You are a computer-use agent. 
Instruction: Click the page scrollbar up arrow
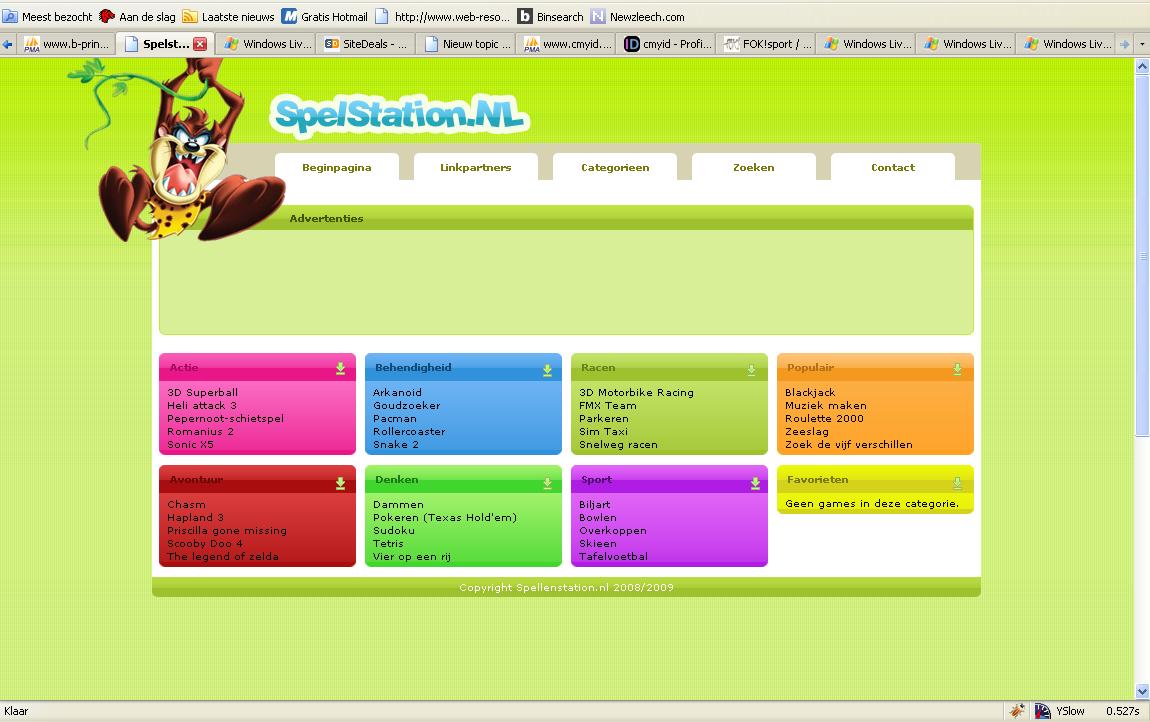[1142, 66]
